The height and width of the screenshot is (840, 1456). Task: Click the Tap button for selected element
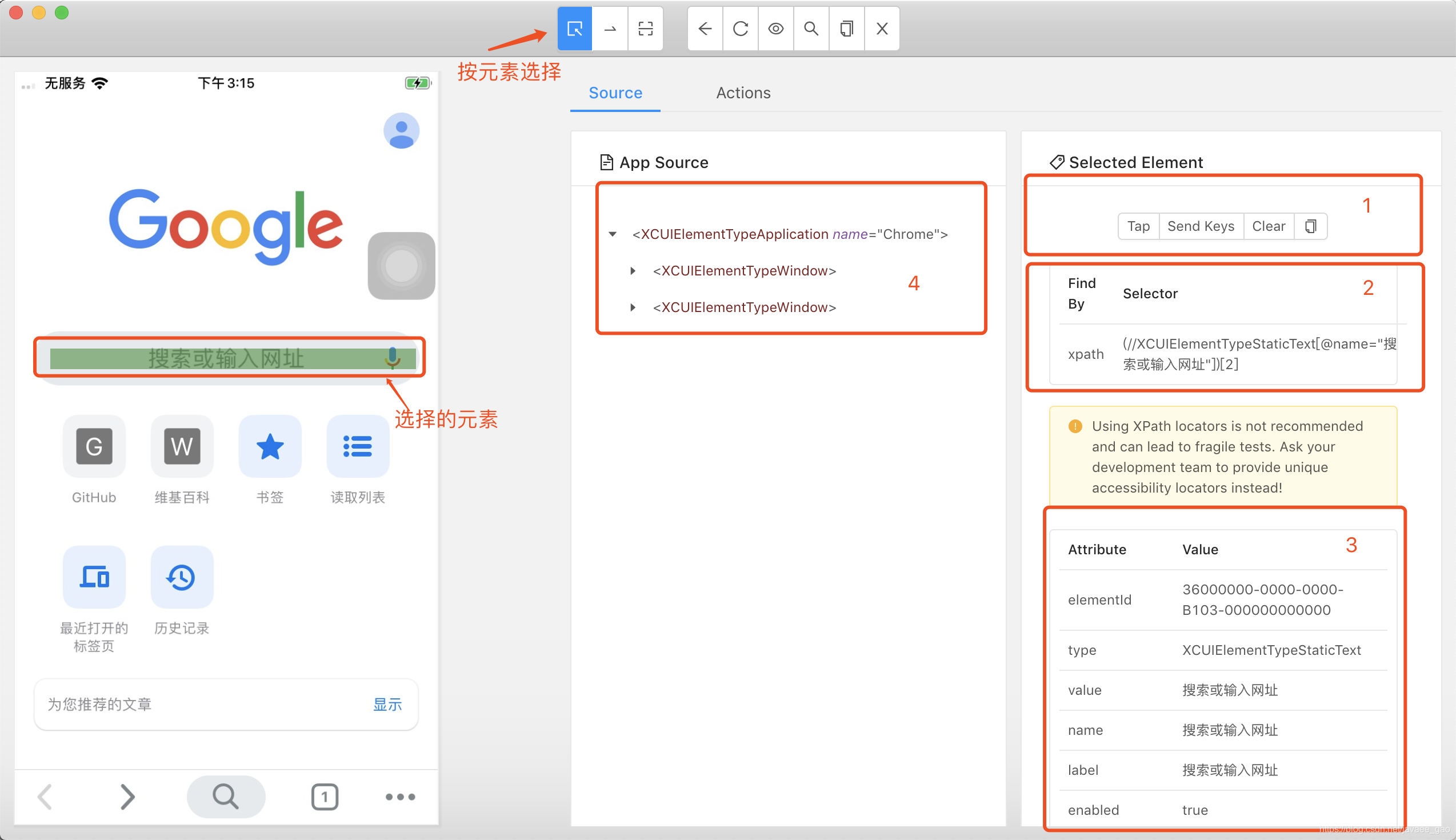[1139, 226]
